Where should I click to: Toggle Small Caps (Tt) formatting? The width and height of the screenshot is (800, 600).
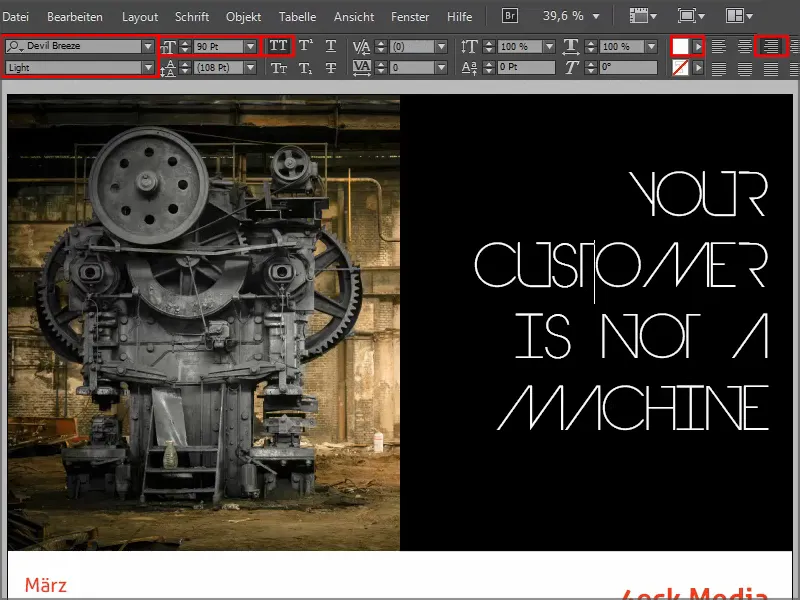(279, 67)
